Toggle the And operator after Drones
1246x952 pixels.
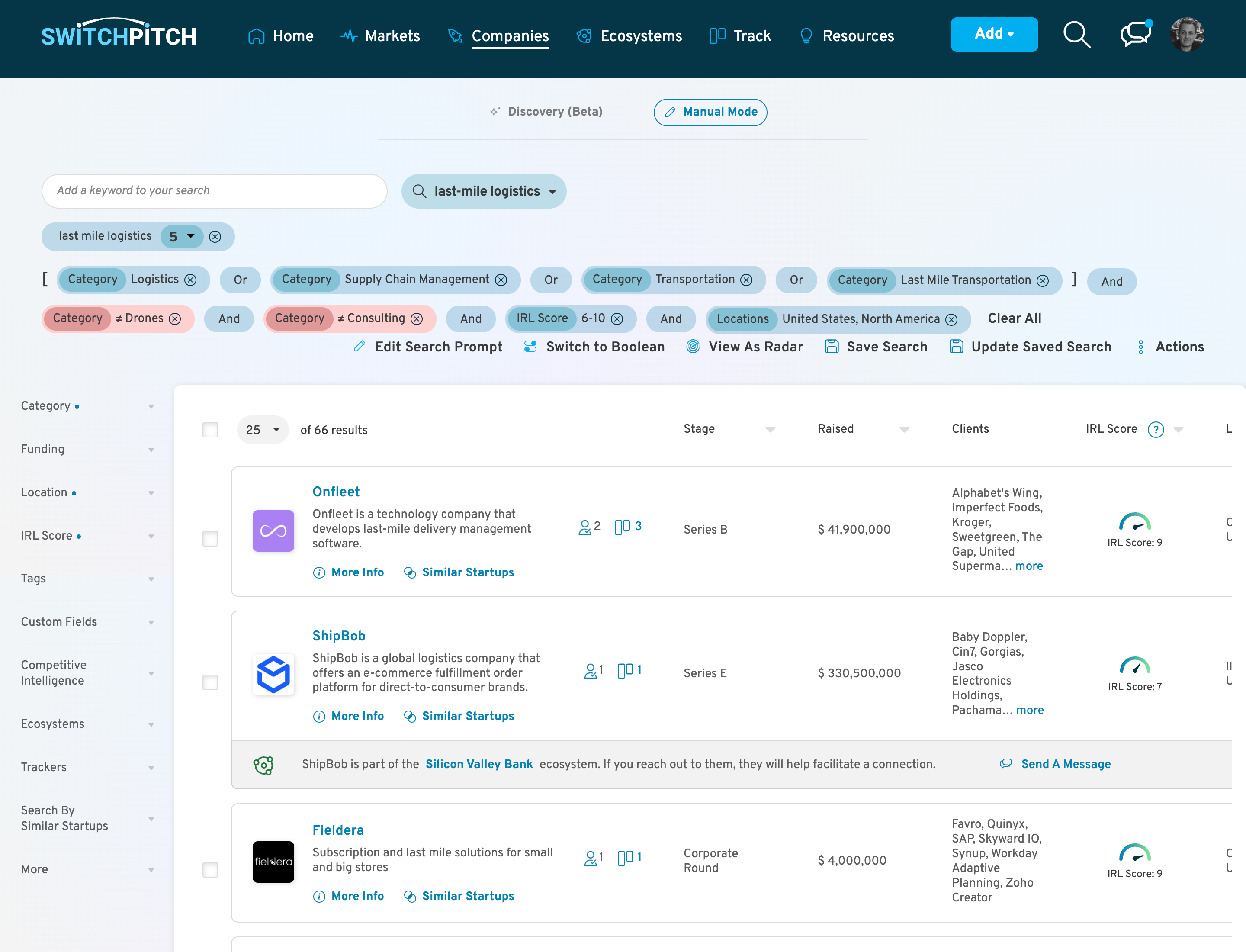point(229,319)
